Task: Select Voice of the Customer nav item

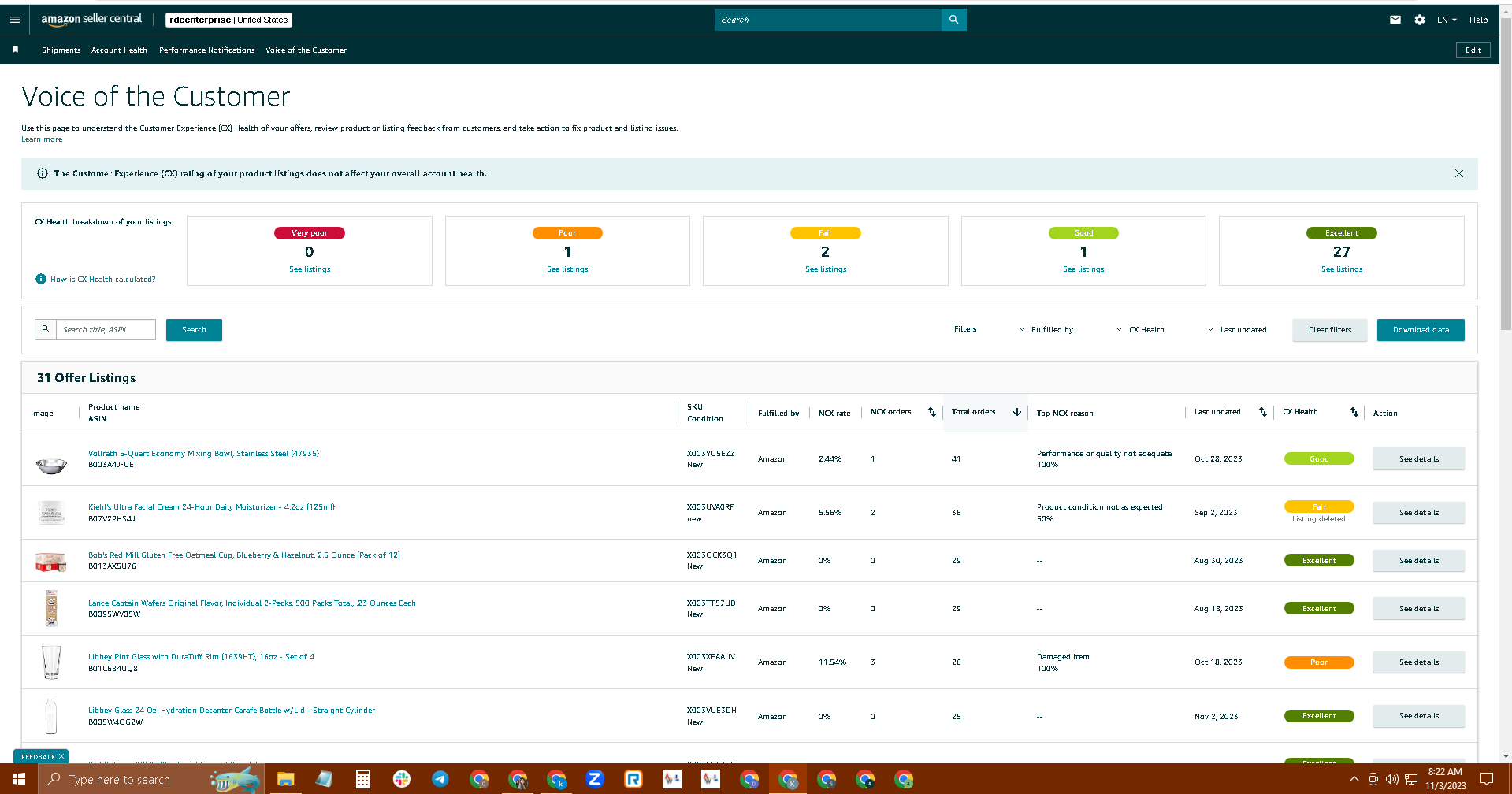Action: [x=306, y=50]
